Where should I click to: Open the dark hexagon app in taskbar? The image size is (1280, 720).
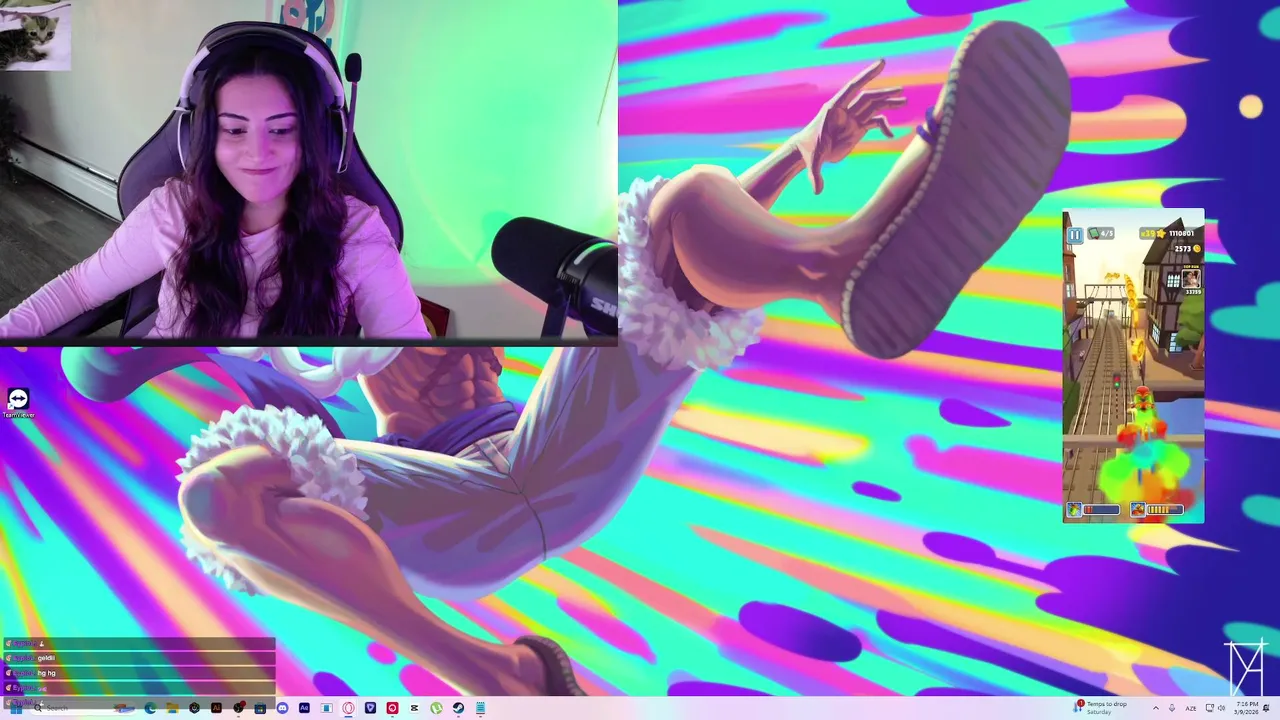click(194, 708)
